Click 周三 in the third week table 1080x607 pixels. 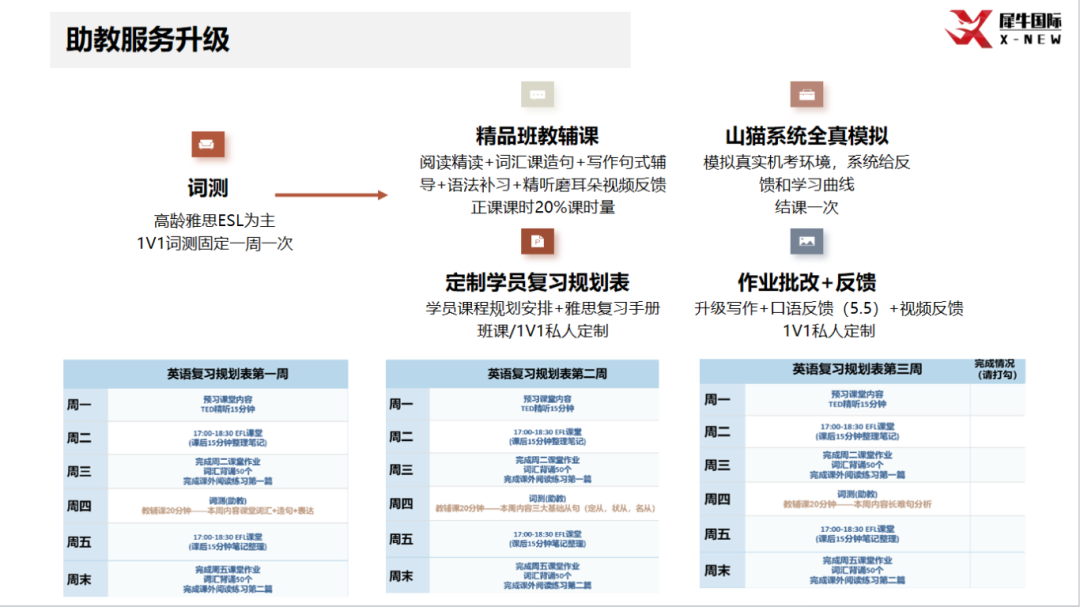[716, 465]
